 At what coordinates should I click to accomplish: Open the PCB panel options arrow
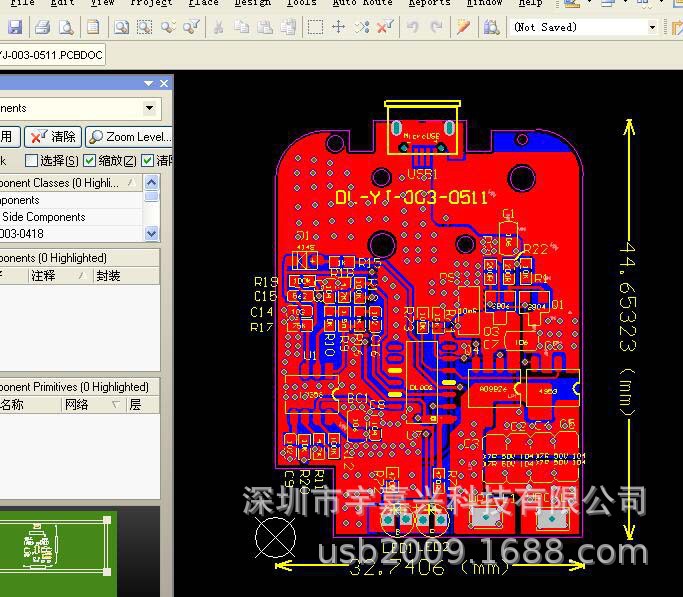tap(149, 83)
